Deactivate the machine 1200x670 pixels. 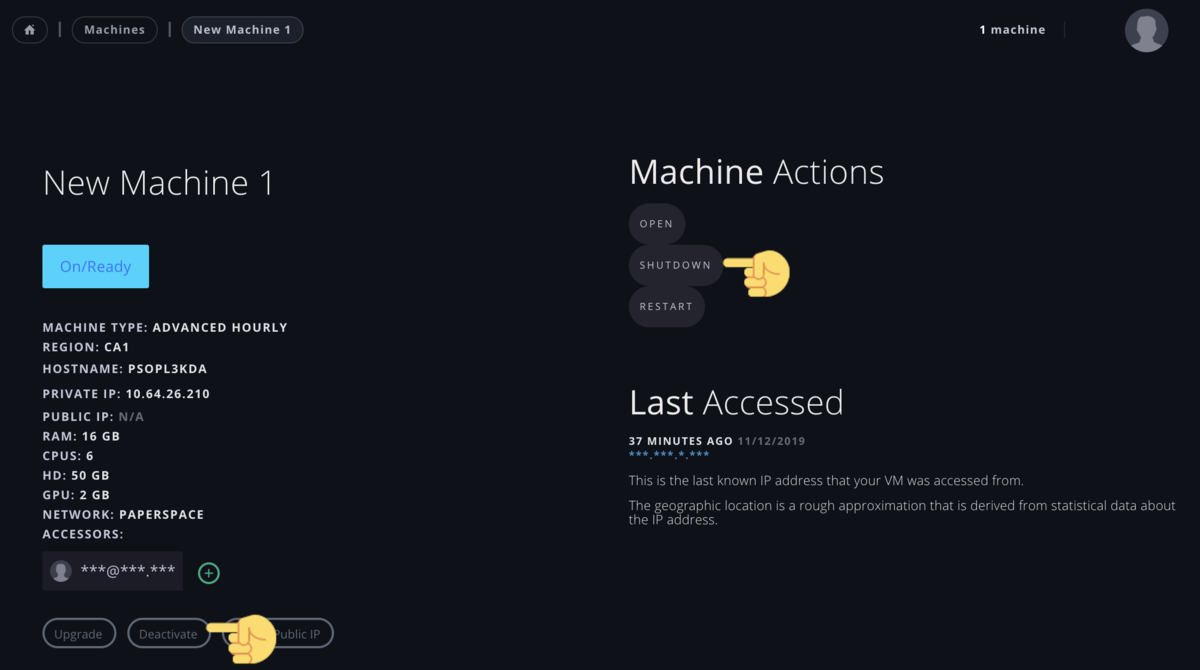tap(168, 634)
